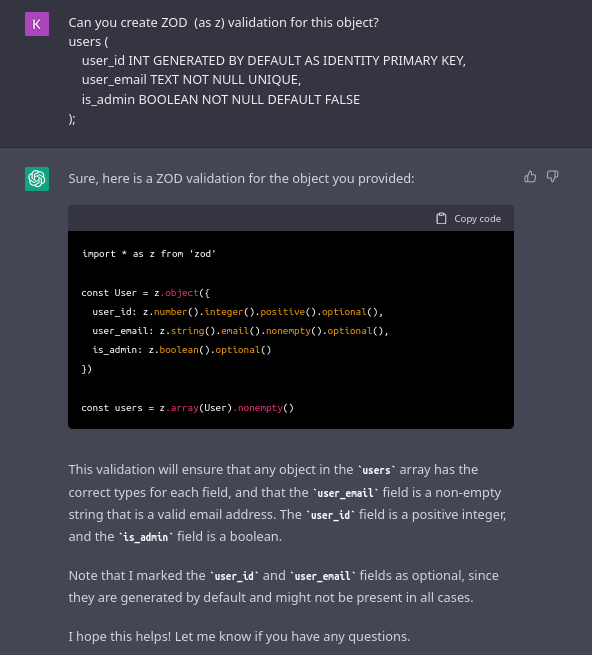Screen dimensions: 592x655
Task: Click the clipboard icon in code header
Action: tap(441, 218)
